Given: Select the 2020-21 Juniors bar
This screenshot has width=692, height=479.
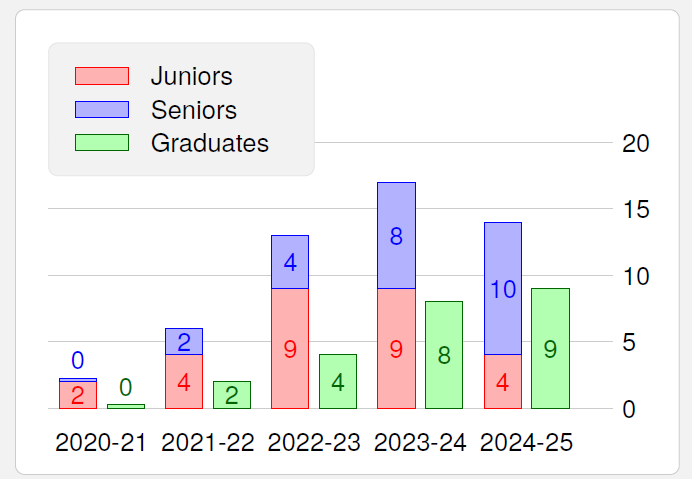Looking at the screenshot, I should pos(78,395).
